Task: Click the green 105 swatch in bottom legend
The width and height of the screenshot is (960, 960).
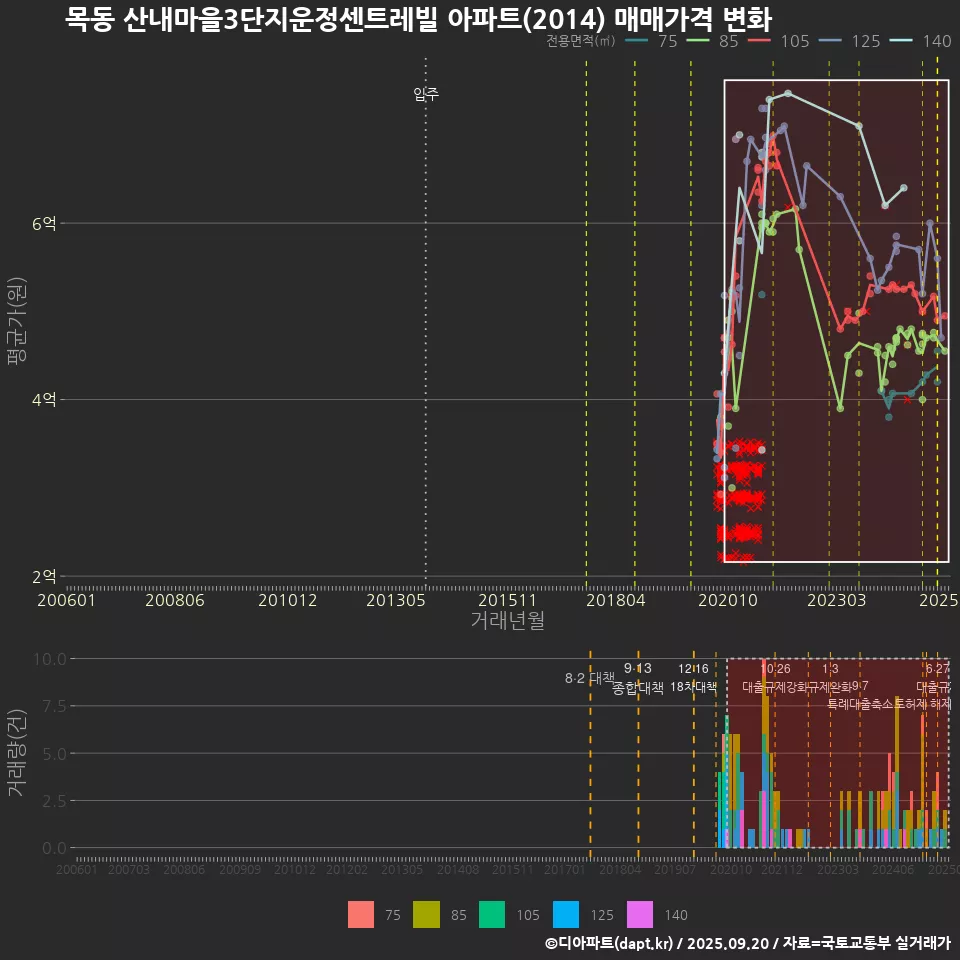Action: (x=493, y=914)
